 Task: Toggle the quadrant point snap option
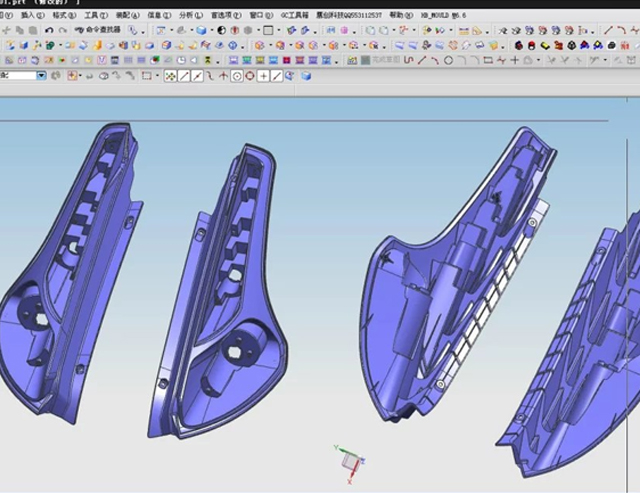[x=249, y=76]
